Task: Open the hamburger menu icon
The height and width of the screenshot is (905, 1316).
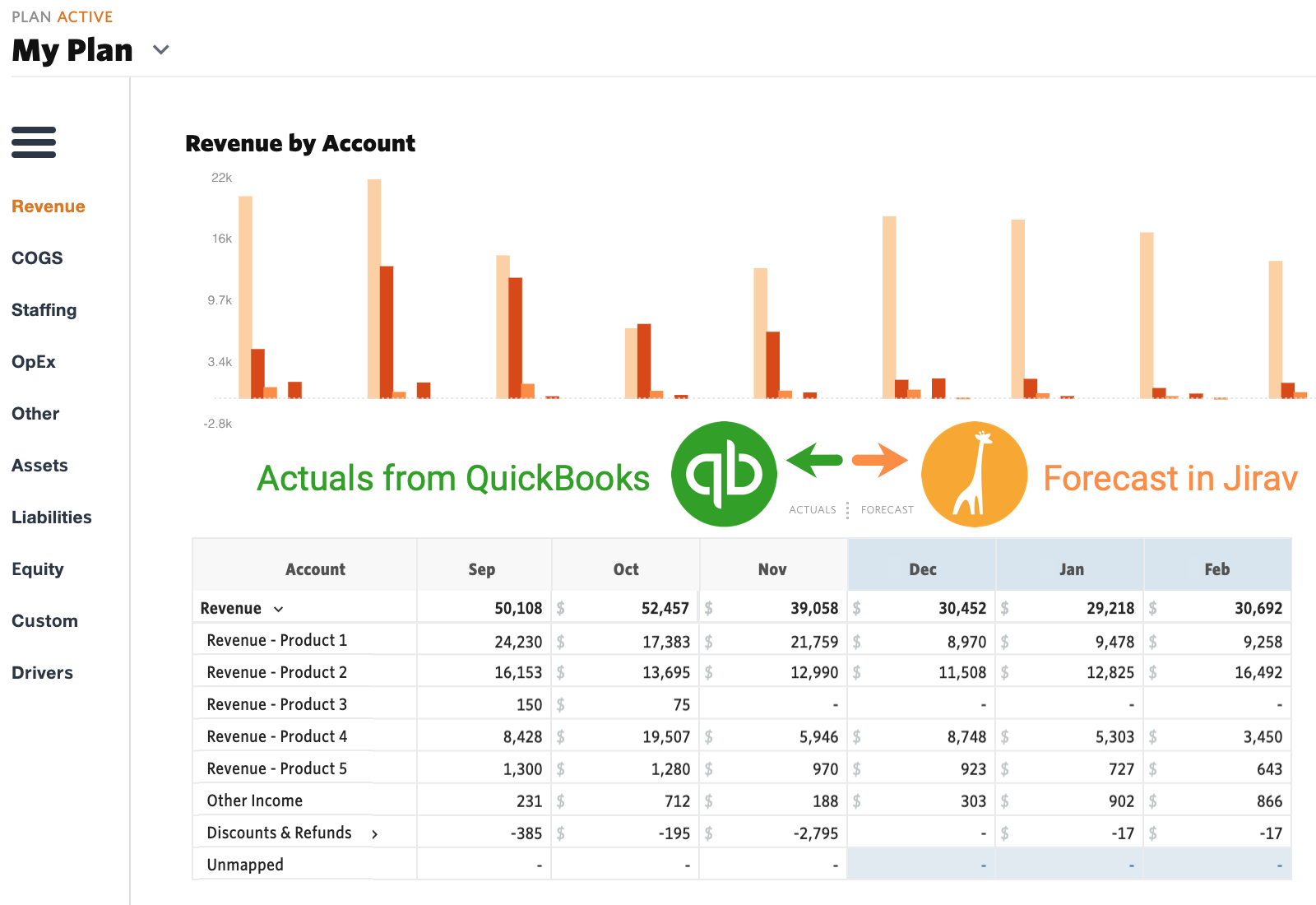Action: [x=34, y=142]
